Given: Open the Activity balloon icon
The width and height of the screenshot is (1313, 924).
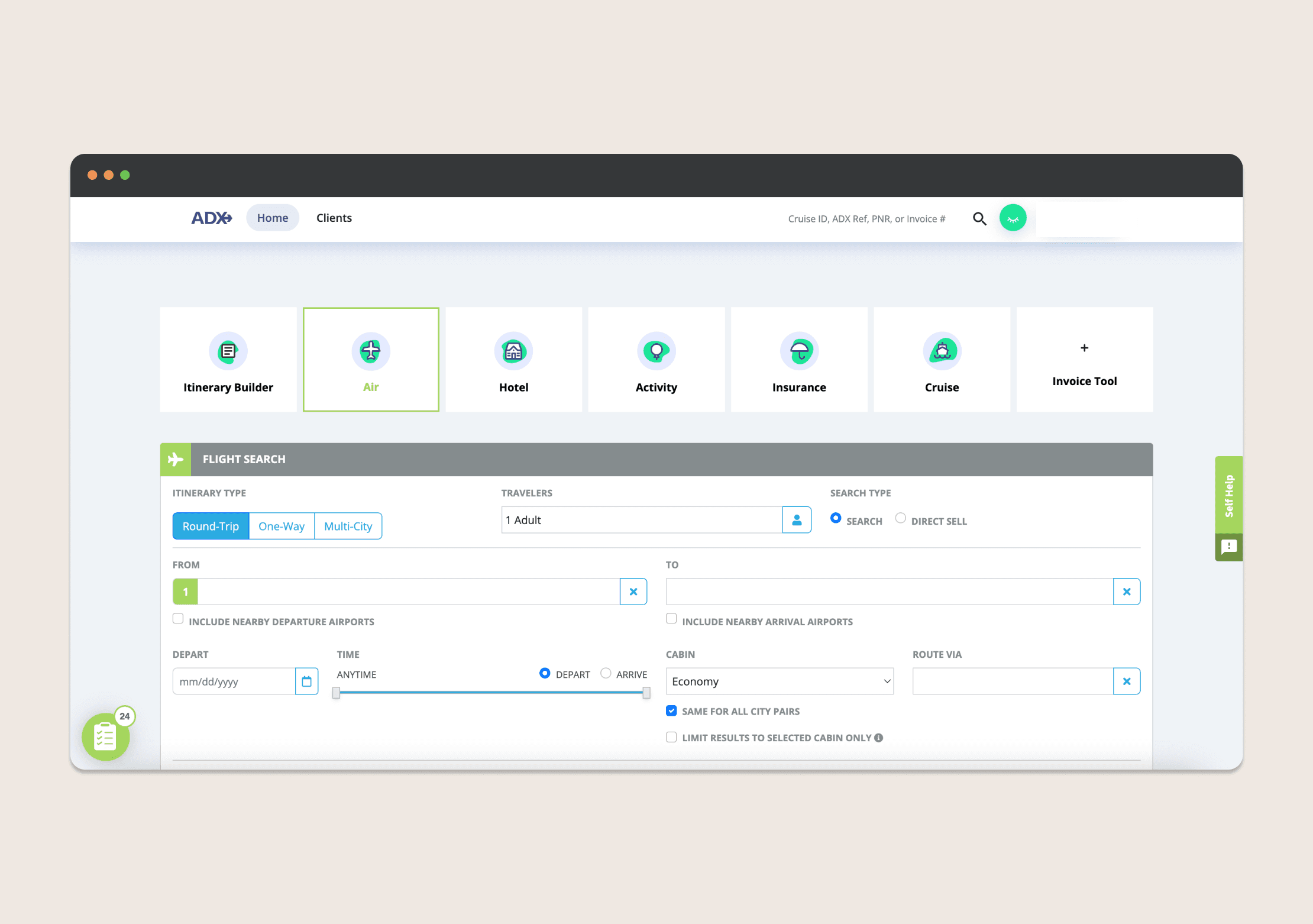Looking at the screenshot, I should [656, 351].
